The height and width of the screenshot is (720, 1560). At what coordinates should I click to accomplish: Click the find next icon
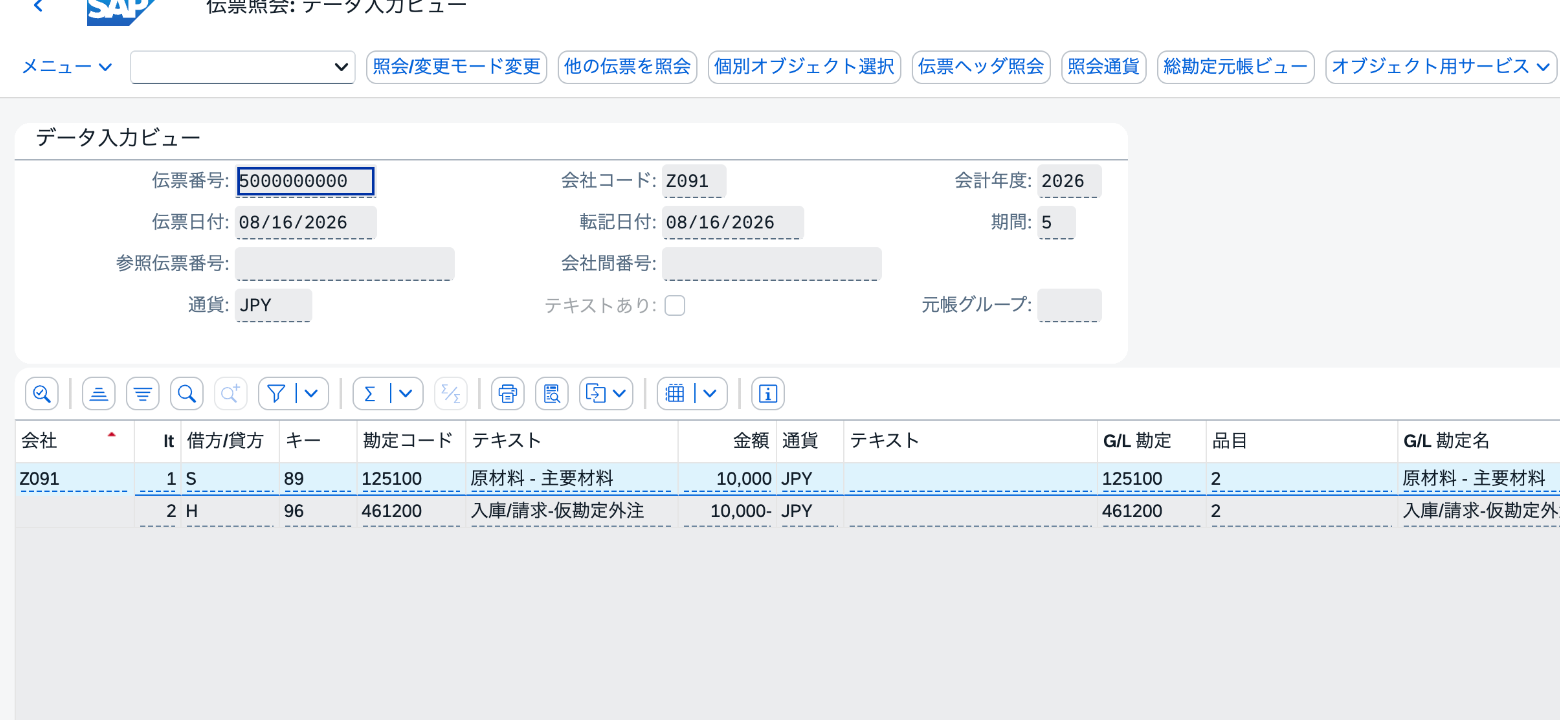[231, 393]
